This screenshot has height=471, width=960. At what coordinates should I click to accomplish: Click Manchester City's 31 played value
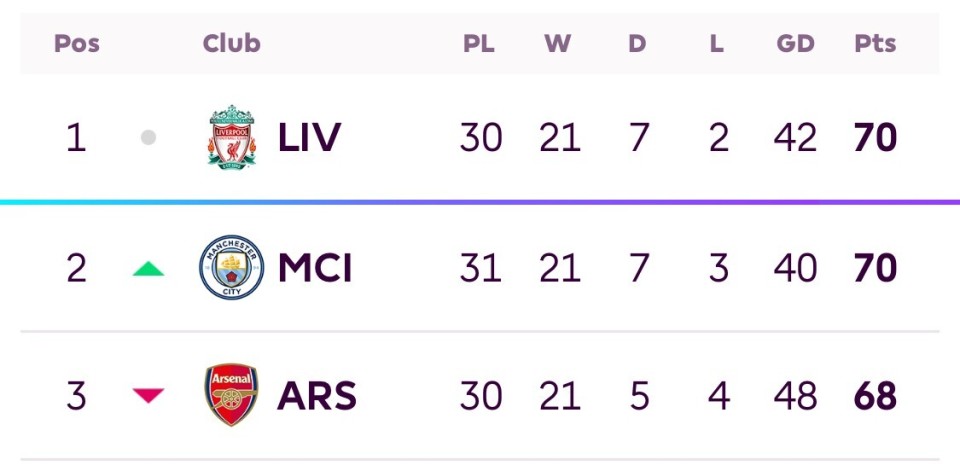[480, 268]
